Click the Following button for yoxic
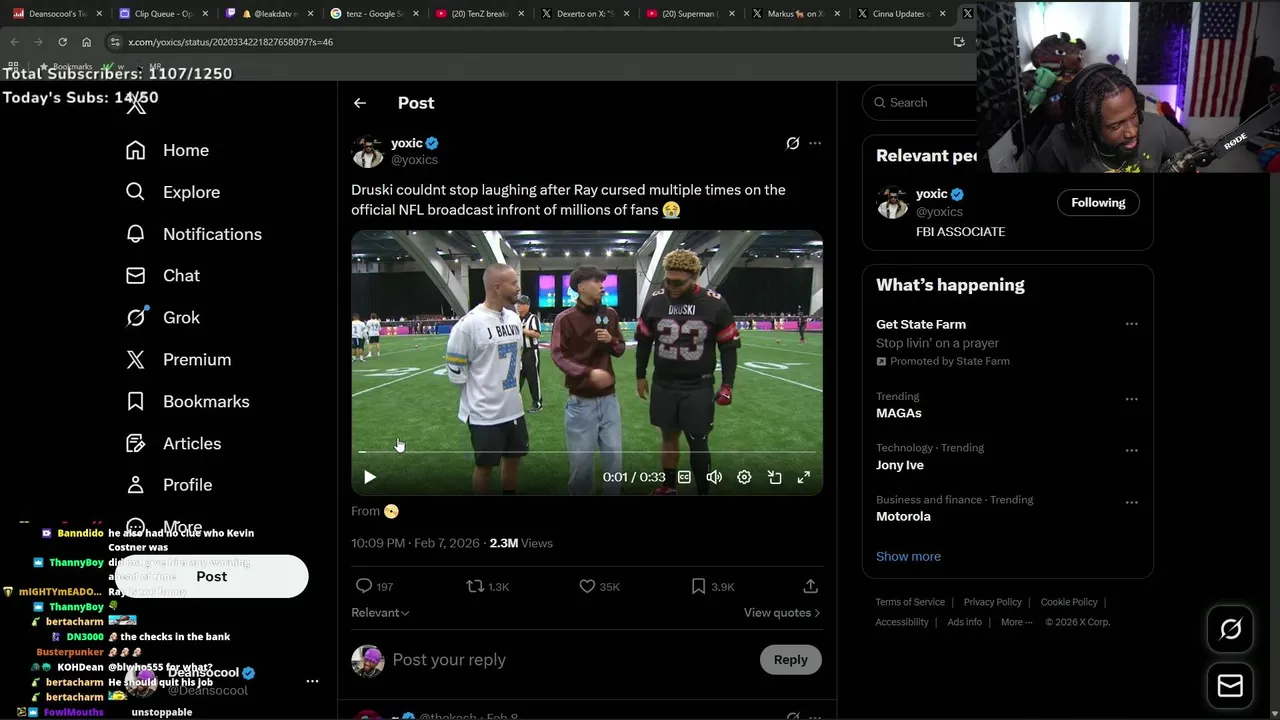The image size is (1280, 720). [1098, 202]
